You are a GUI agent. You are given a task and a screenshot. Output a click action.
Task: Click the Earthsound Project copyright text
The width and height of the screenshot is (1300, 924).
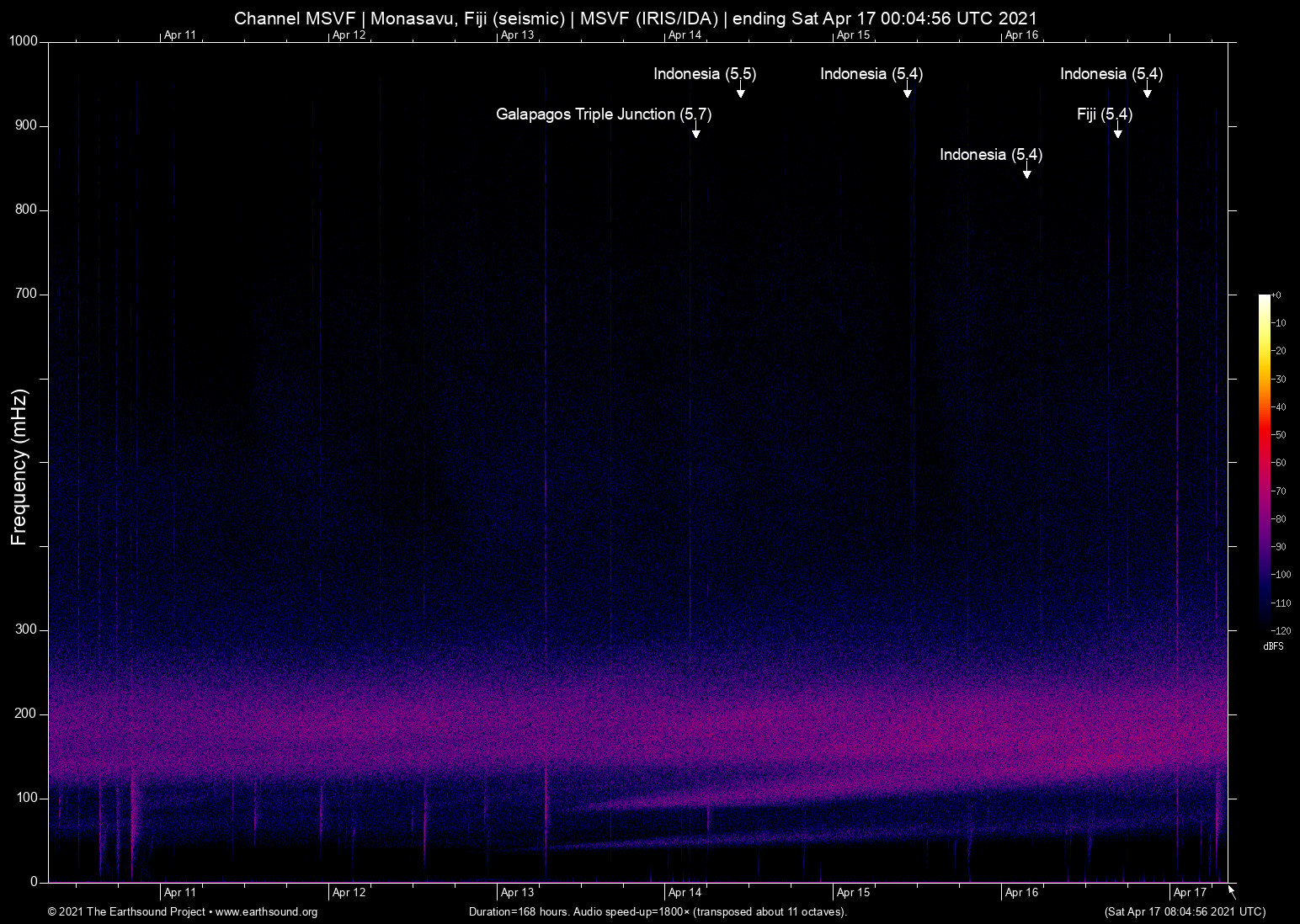pyautogui.click(x=183, y=912)
